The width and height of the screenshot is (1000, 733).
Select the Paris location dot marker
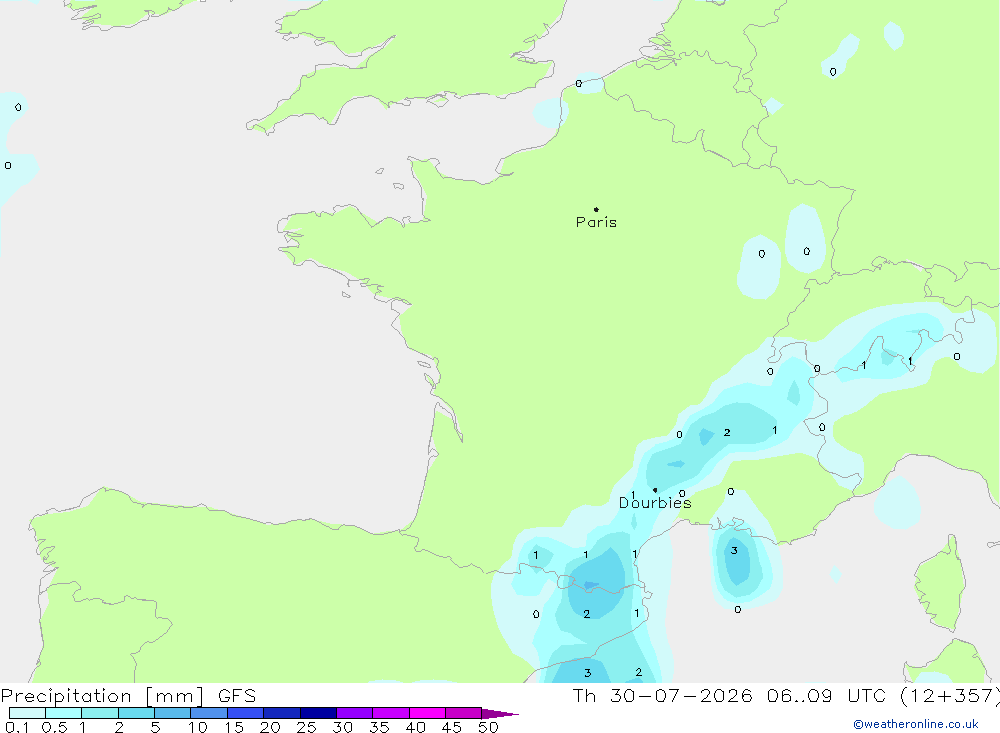click(x=596, y=209)
